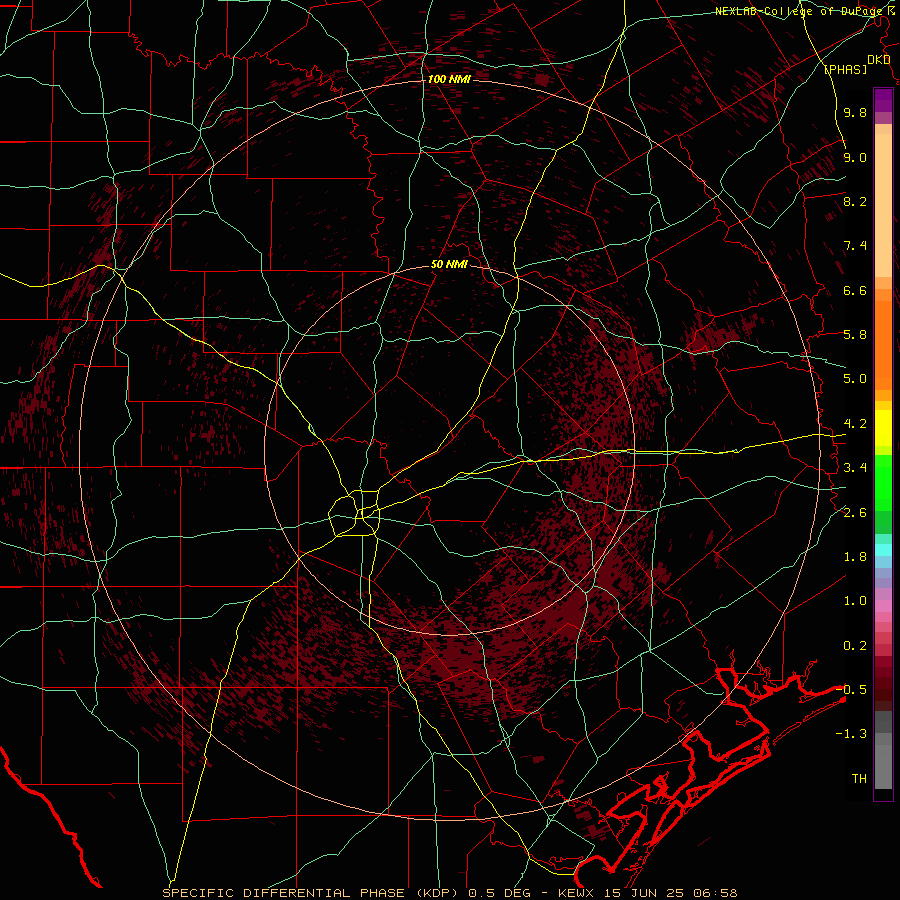Click the -0.5 scale value
900x900 pixels.
851,690
